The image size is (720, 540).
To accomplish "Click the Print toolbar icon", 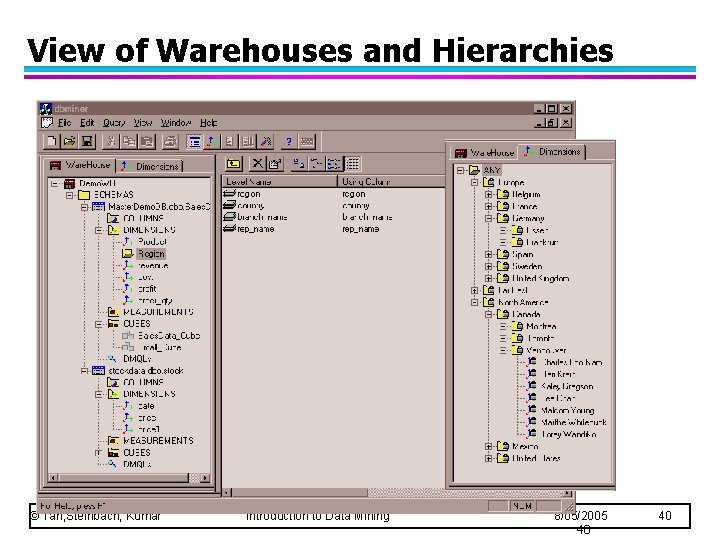I will (x=170, y=141).
